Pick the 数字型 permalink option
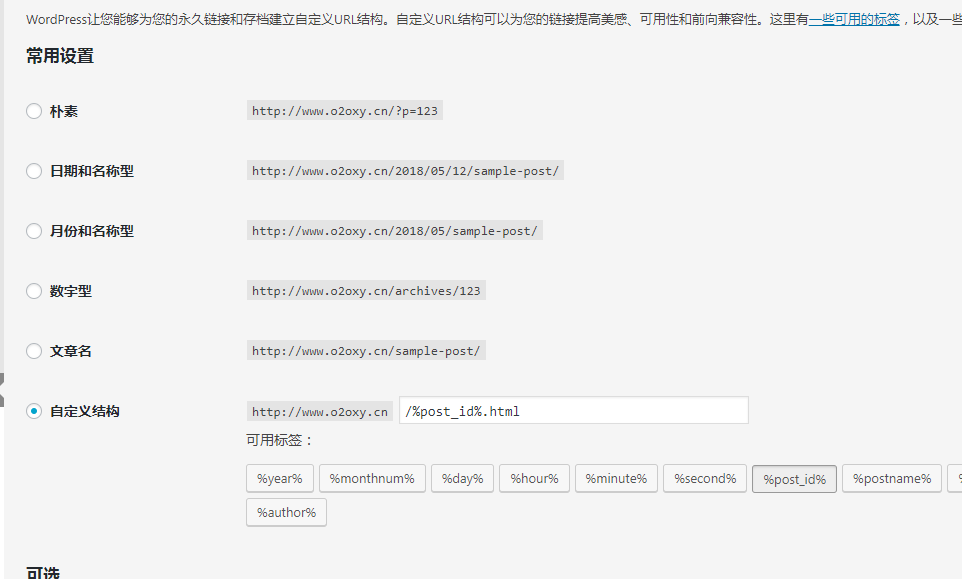The image size is (962, 579). [34, 291]
